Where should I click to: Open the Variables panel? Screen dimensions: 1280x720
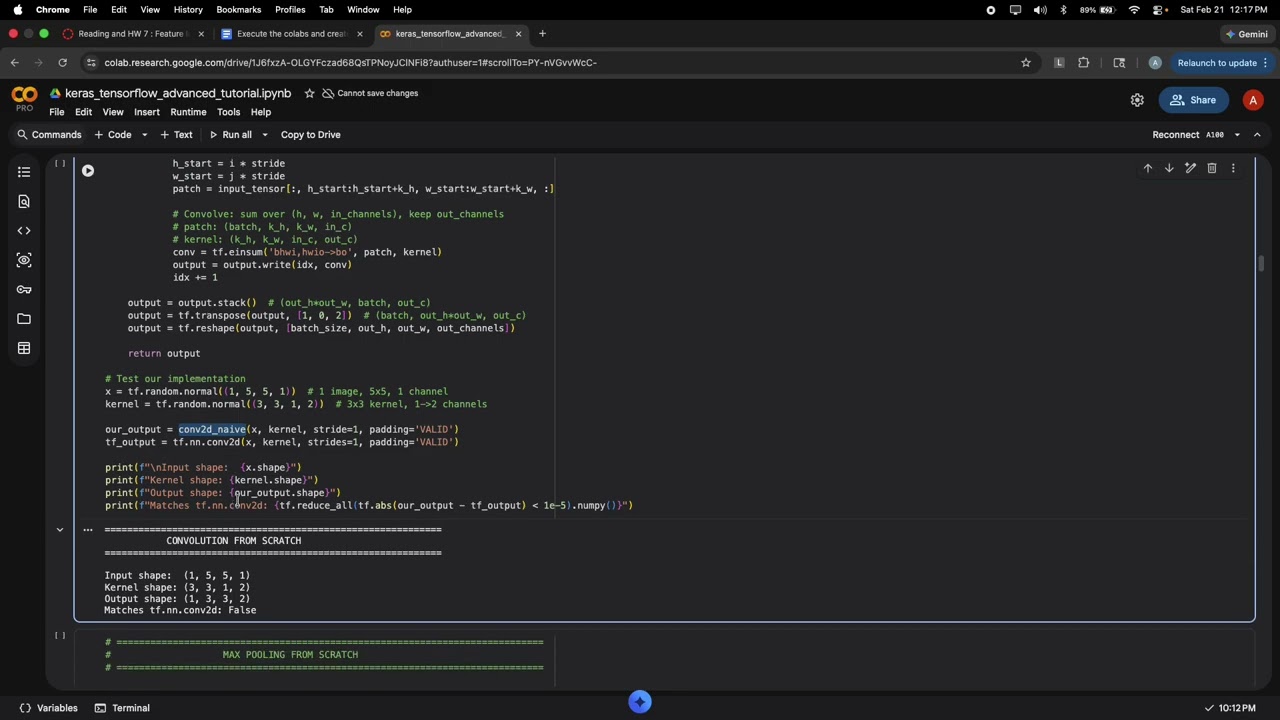(x=48, y=708)
